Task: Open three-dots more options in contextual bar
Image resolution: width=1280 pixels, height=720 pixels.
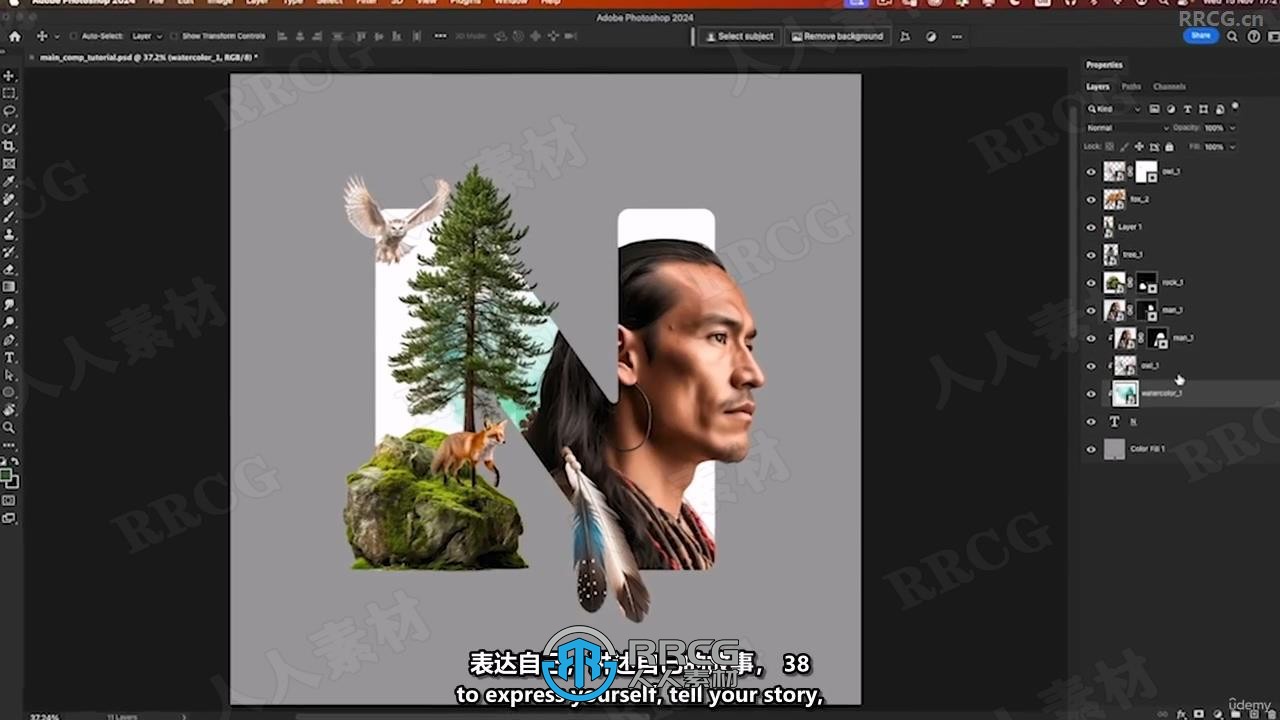Action: [957, 36]
